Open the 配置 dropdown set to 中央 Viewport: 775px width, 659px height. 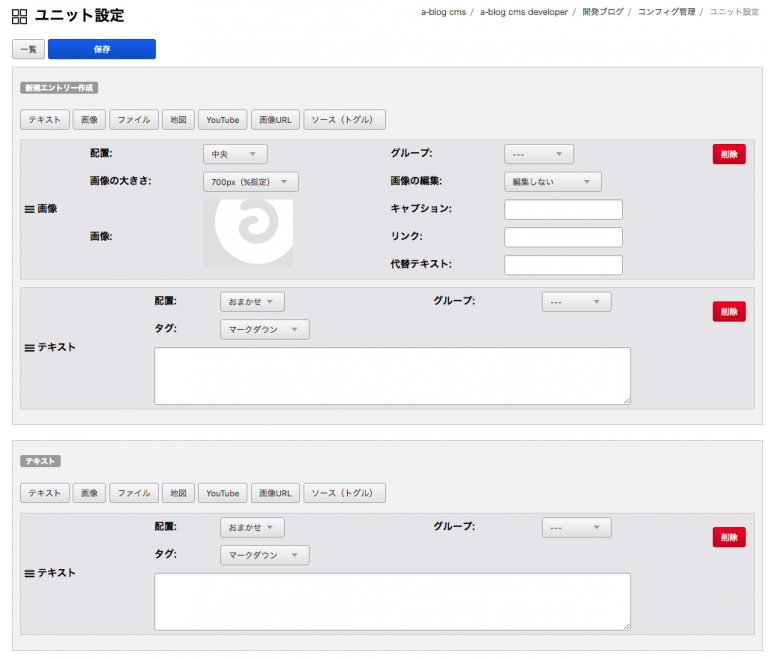pos(235,154)
